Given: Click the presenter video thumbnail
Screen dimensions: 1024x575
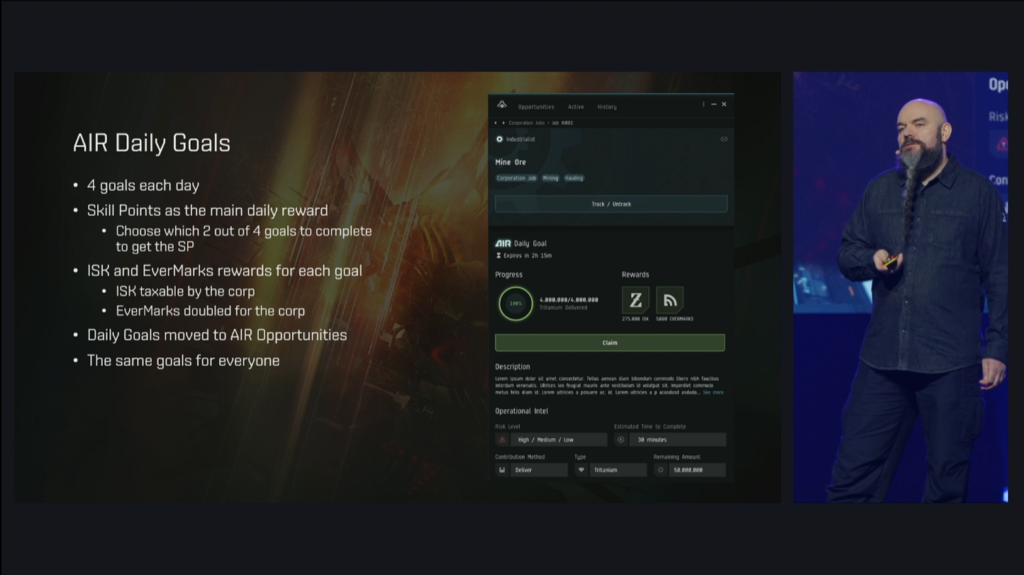Looking at the screenshot, I should tap(901, 287).
